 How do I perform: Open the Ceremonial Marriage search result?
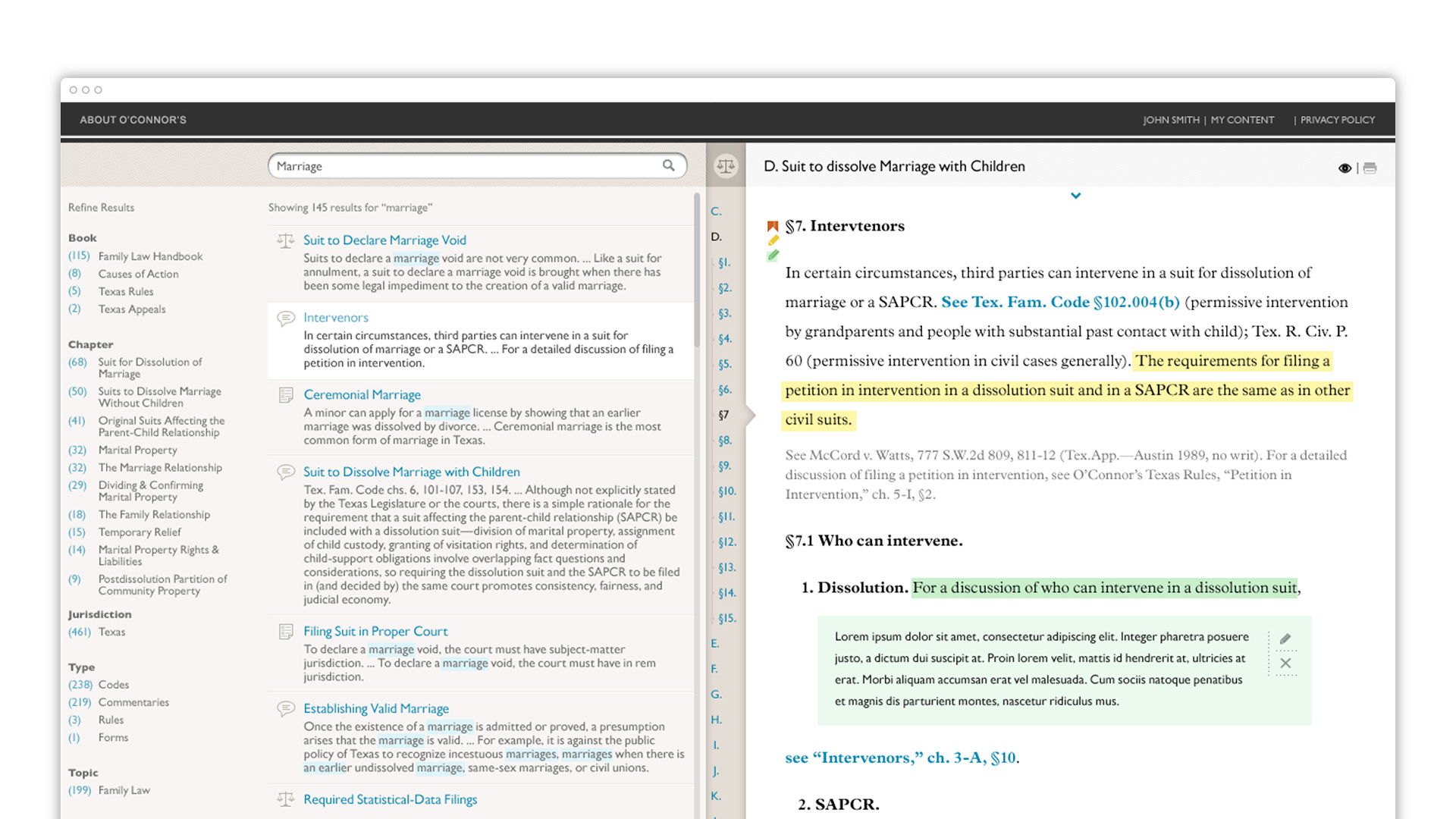(362, 394)
